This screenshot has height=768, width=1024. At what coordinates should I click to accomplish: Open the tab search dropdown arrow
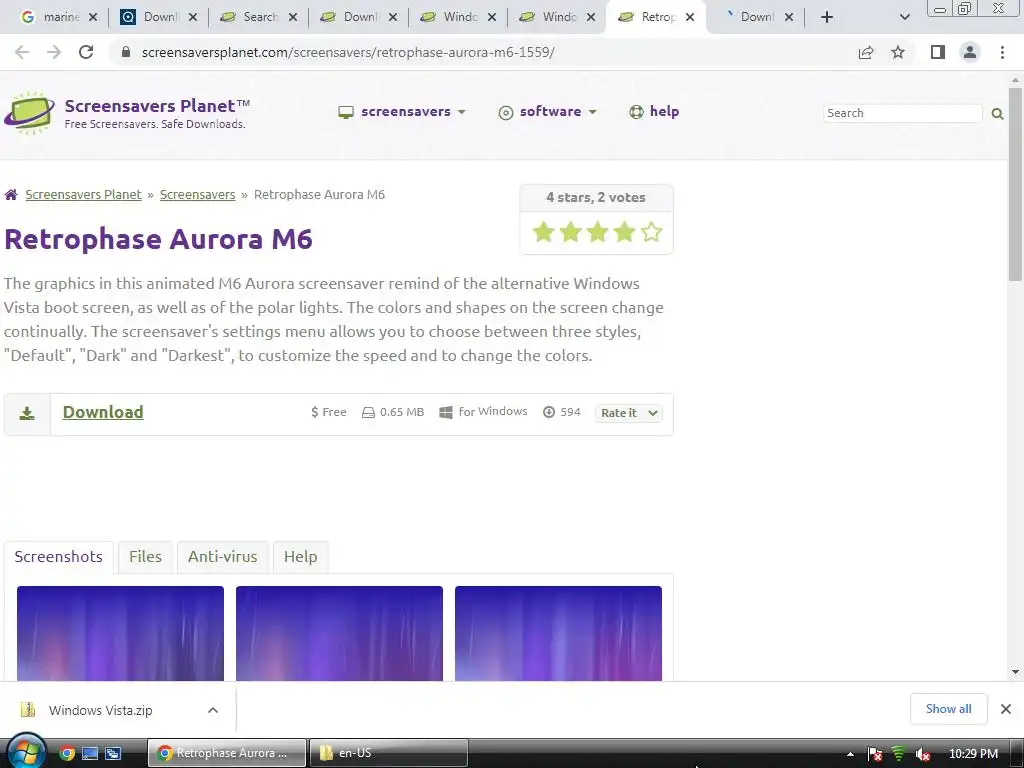[x=904, y=17]
